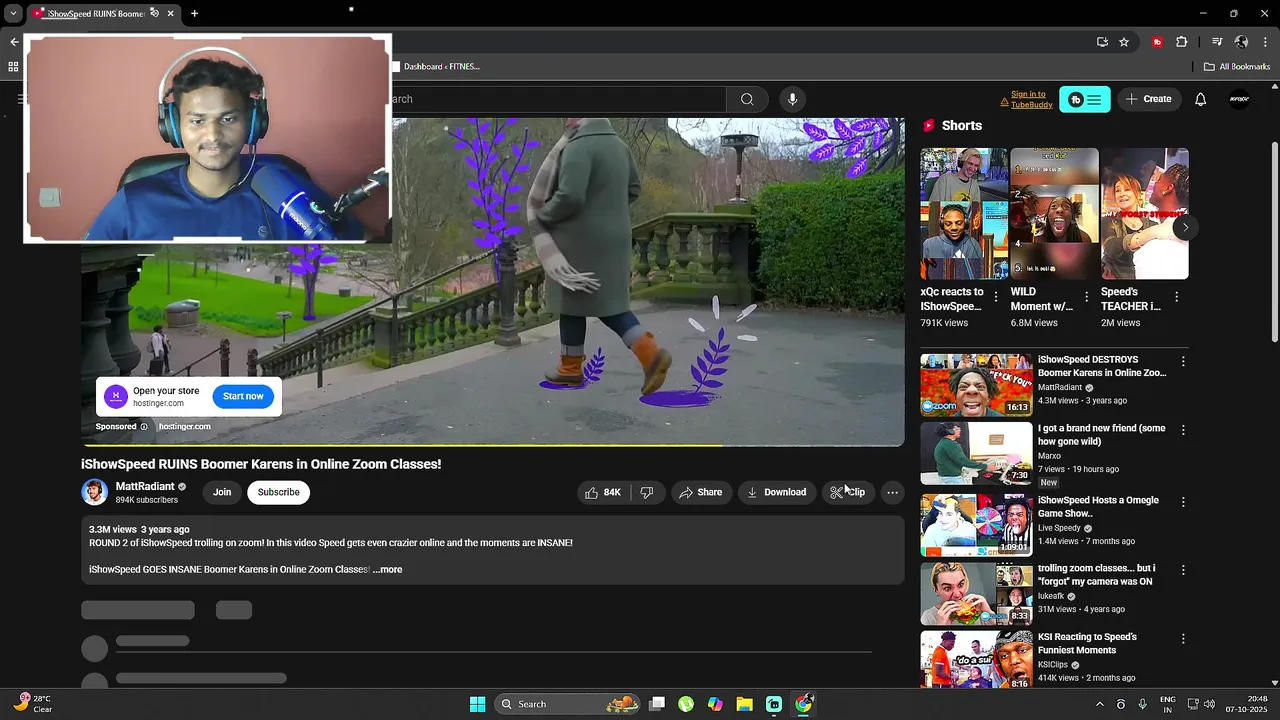Go back in the browser
This screenshot has height=720, width=1280.
point(14,42)
